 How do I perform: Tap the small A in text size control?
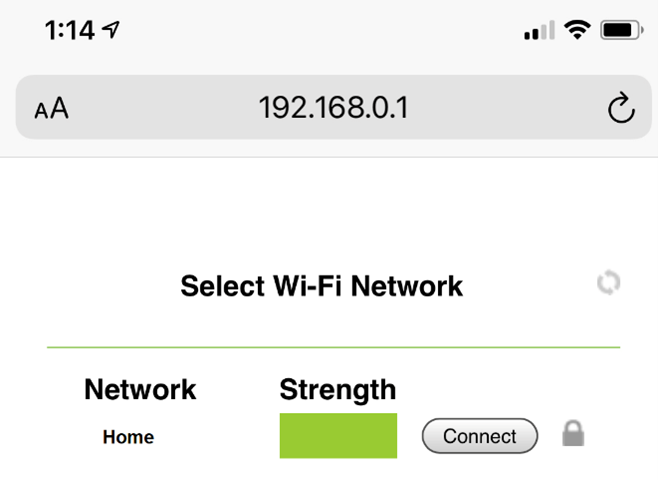coord(41,110)
